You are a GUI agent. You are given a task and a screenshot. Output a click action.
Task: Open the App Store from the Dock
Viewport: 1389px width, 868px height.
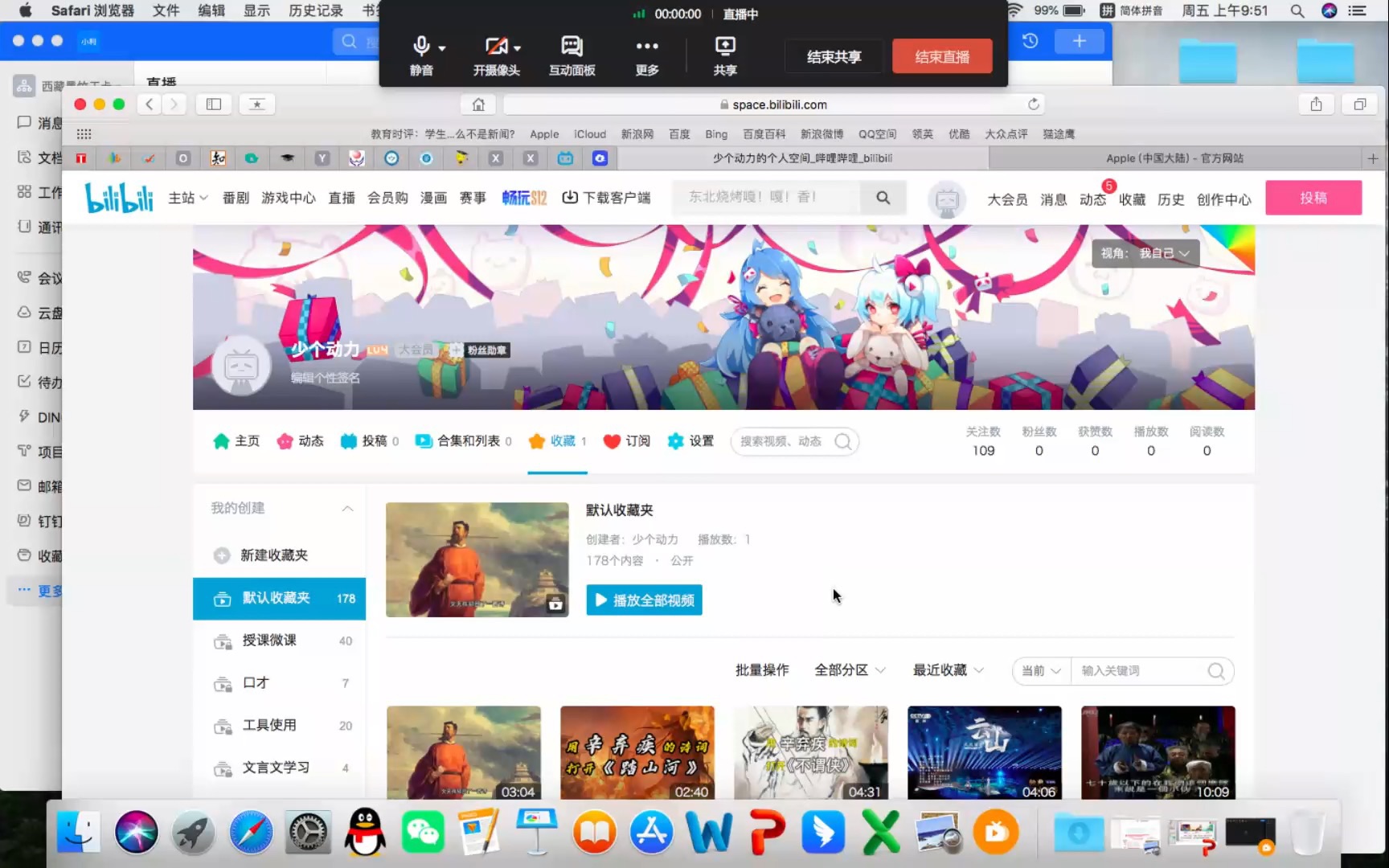[651, 832]
